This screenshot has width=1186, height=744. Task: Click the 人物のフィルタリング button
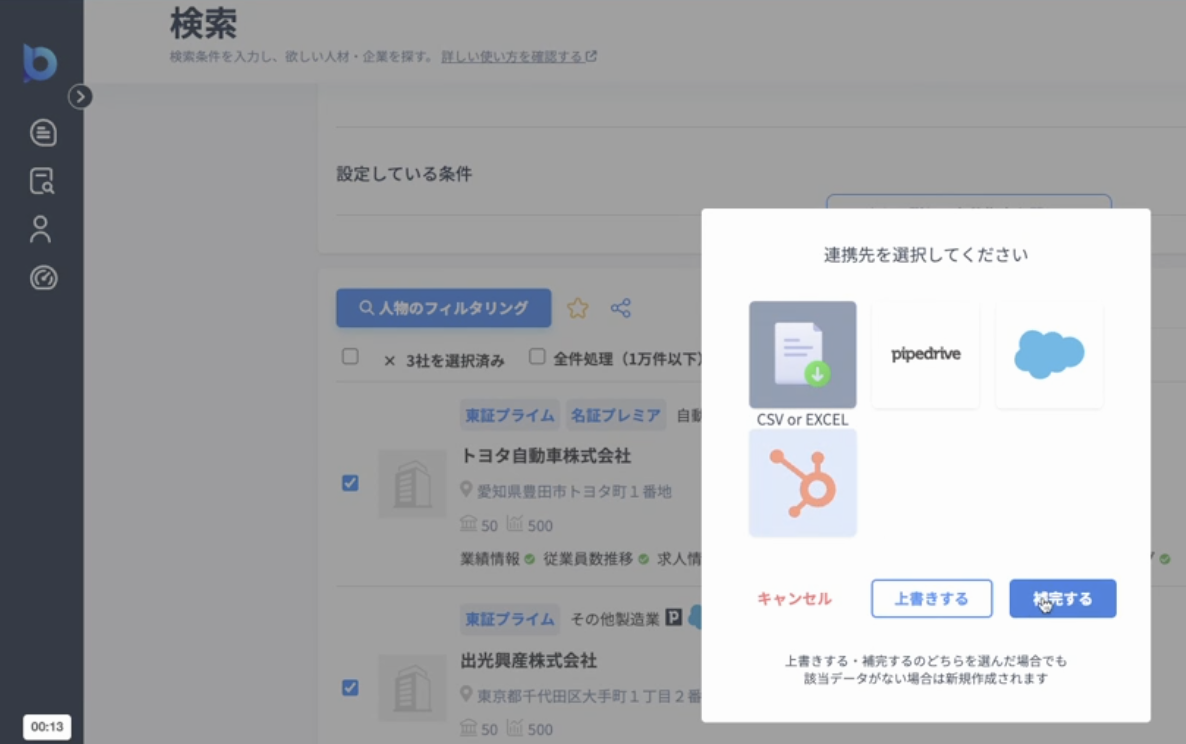coord(444,308)
